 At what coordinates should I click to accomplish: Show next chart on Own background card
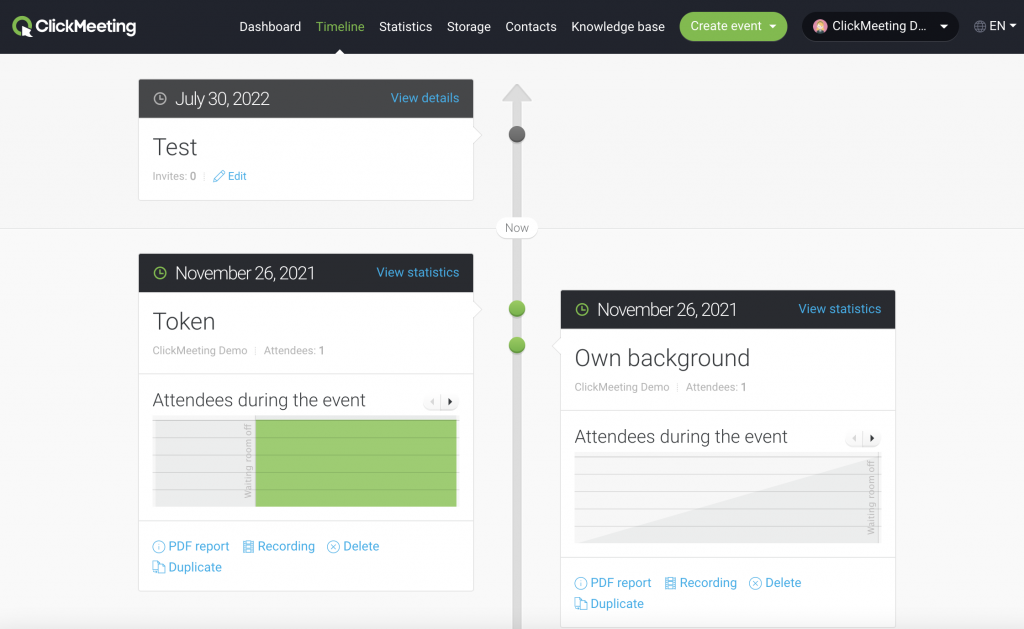[x=871, y=438]
